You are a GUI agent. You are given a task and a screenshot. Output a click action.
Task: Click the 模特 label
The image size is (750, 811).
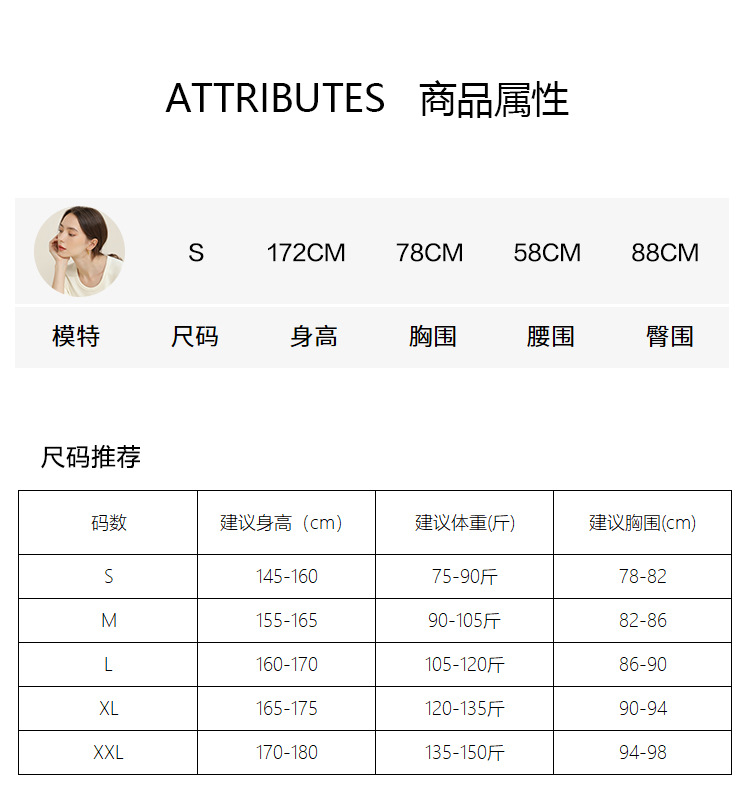pyautogui.click(x=76, y=337)
